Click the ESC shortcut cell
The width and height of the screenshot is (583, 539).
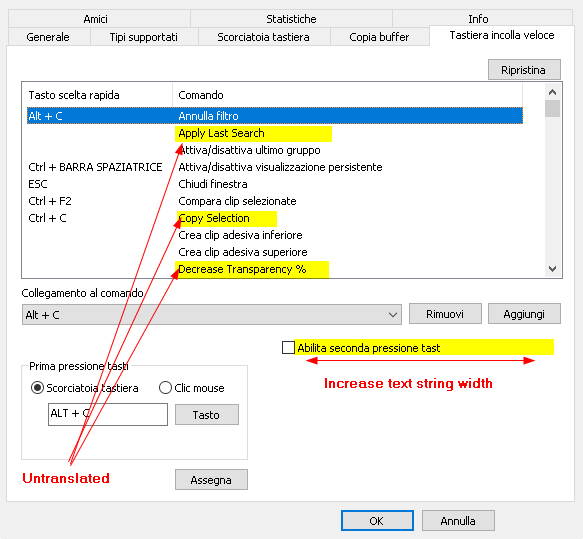pyautogui.click(x=38, y=184)
